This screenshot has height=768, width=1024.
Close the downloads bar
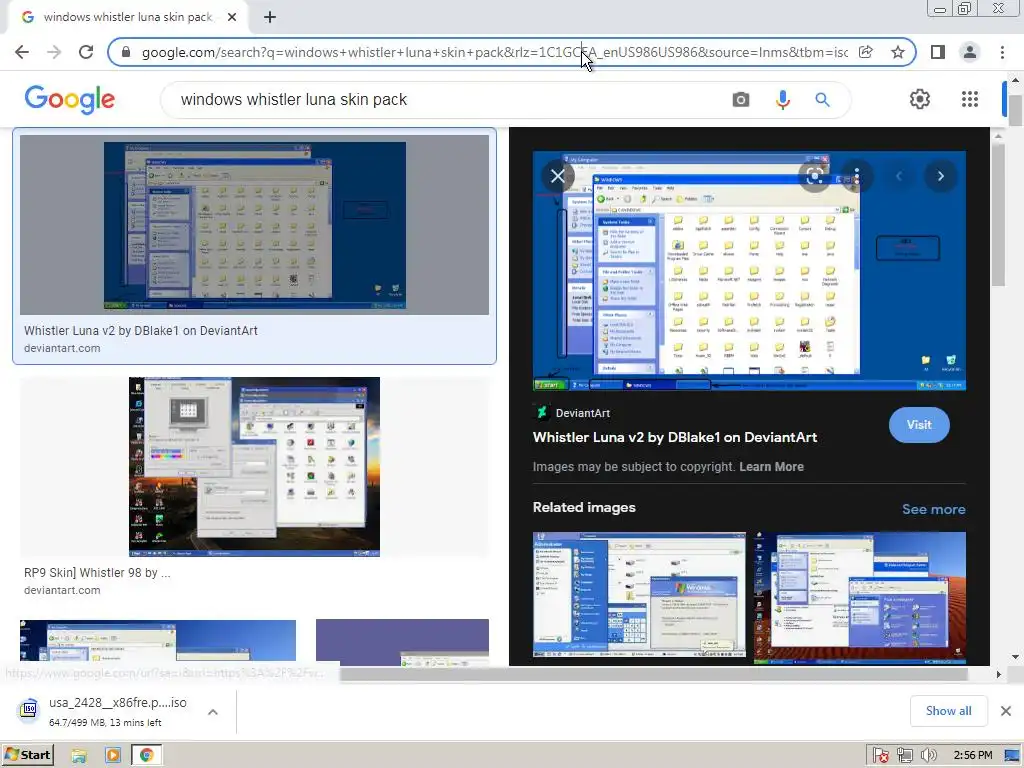1006,711
